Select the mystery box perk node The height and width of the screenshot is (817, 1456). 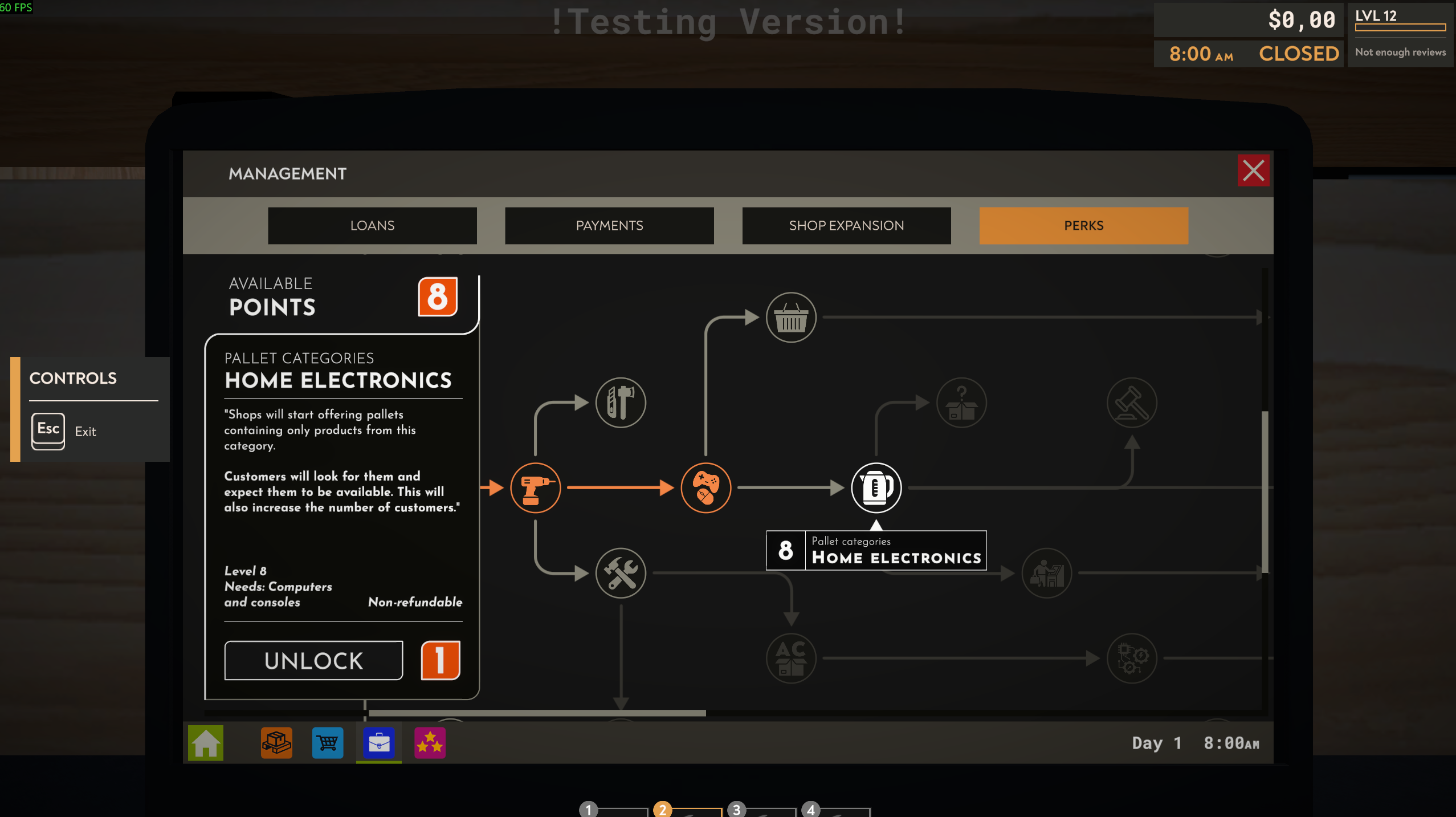click(x=961, y=403)
